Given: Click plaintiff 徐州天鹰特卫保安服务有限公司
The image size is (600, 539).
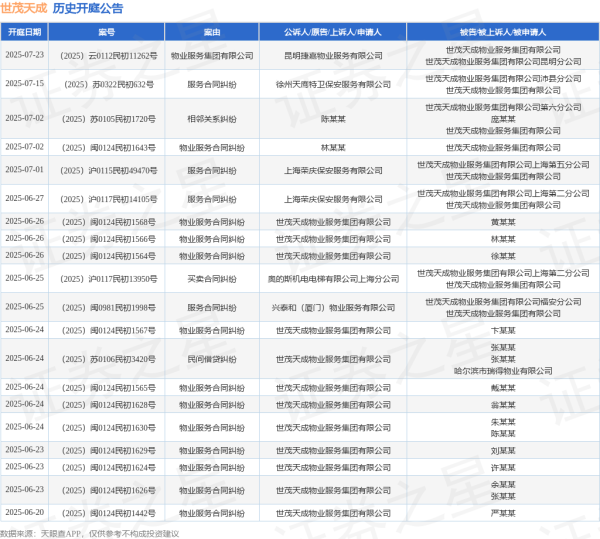Looking at the screenshot, I should point(333,85).
